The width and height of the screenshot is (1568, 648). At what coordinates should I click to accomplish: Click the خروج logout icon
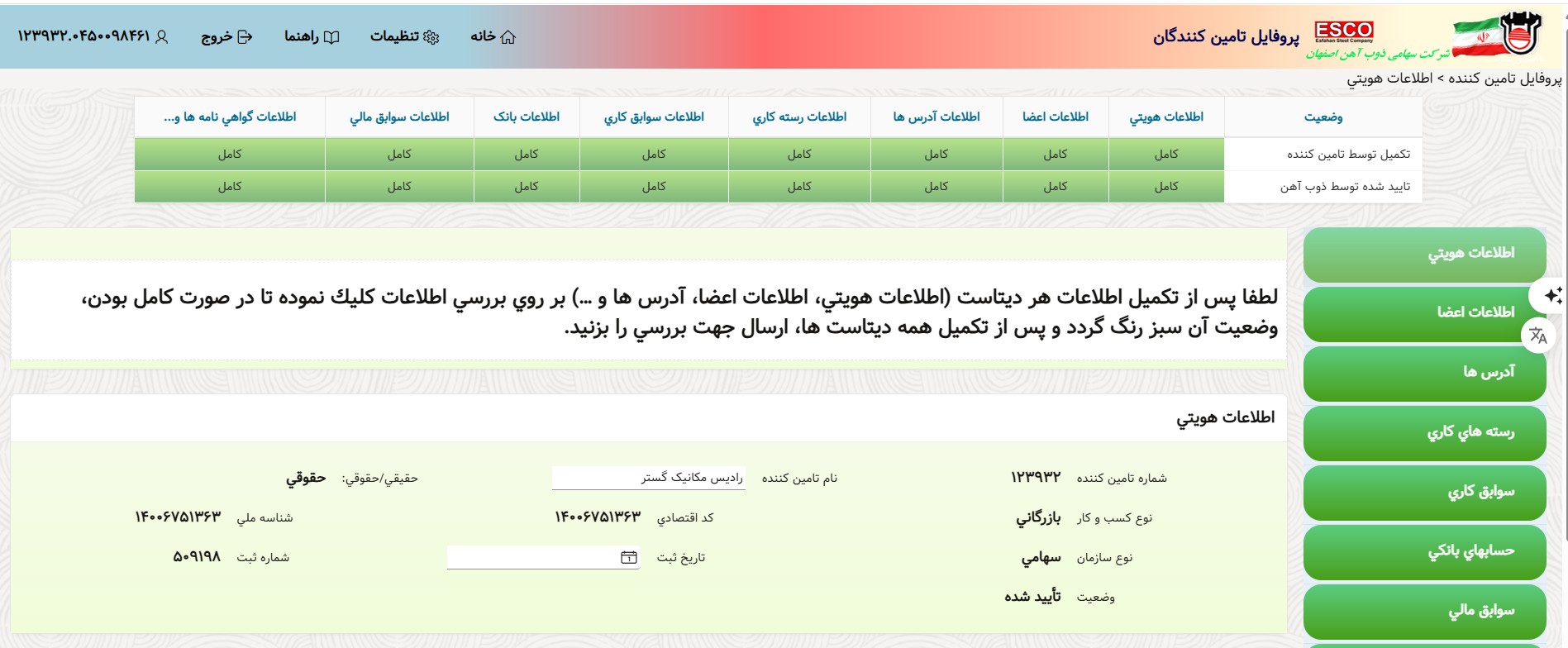pos(245,37)
